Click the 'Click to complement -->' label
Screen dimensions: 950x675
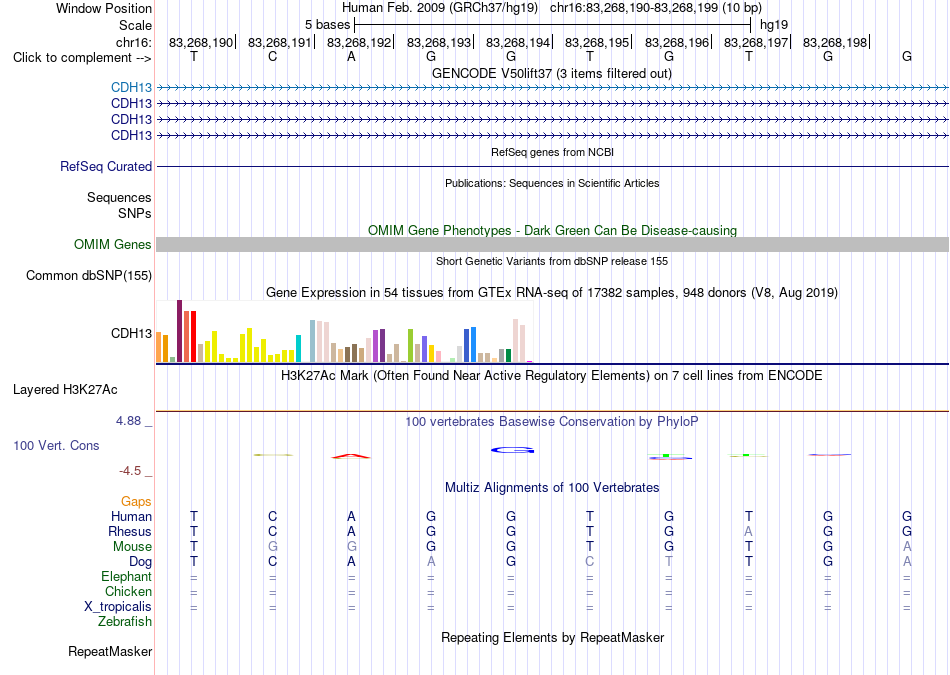pos(82,58)
